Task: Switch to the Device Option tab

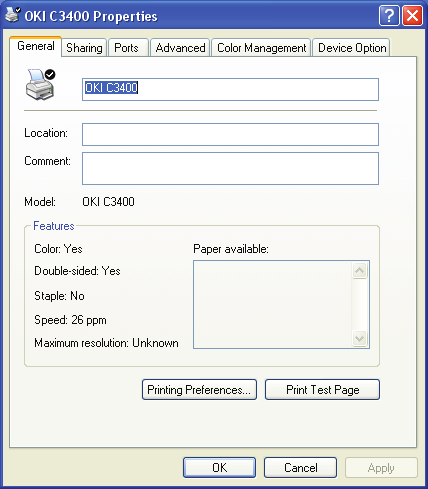Action: pyautogui.click(x=352, y=48)
